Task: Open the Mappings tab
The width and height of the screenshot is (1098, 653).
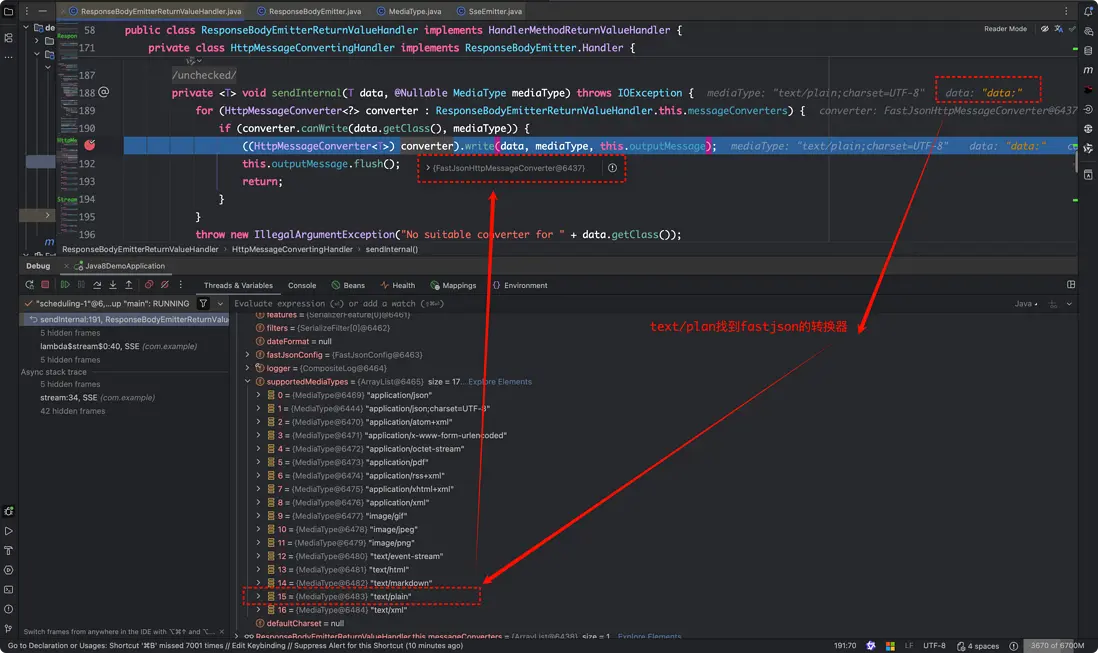Action: [x=453, y=286]
